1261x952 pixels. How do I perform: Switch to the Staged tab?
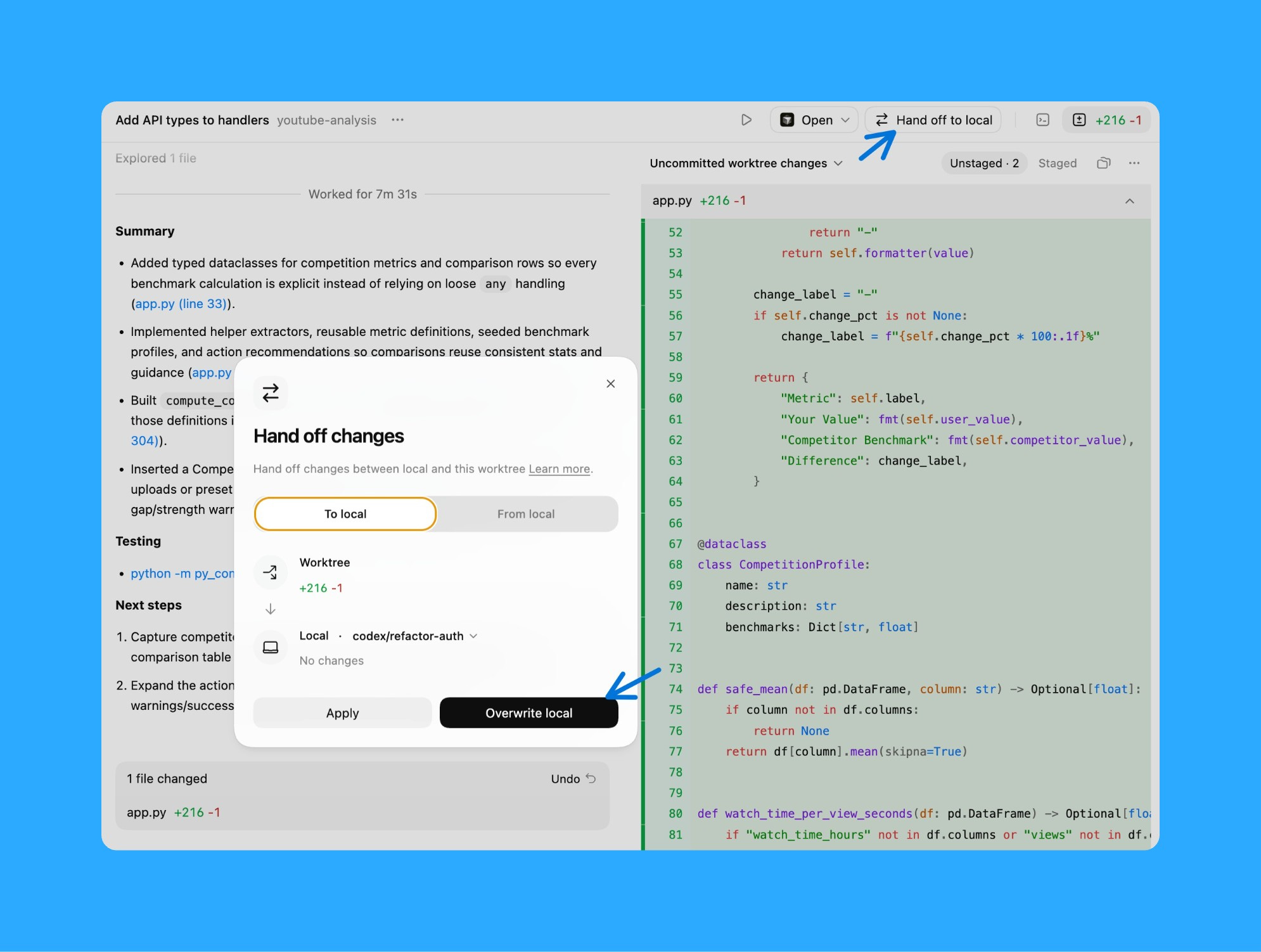tap(1057, 163)
